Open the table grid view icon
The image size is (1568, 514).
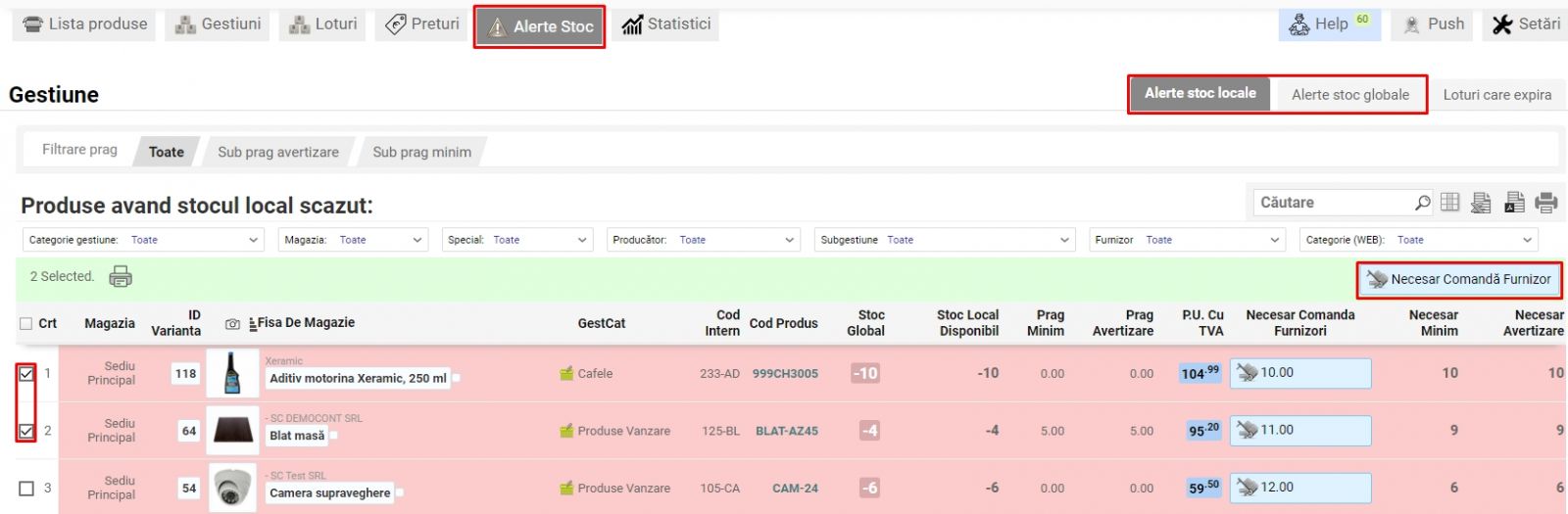coord(1450,203)
